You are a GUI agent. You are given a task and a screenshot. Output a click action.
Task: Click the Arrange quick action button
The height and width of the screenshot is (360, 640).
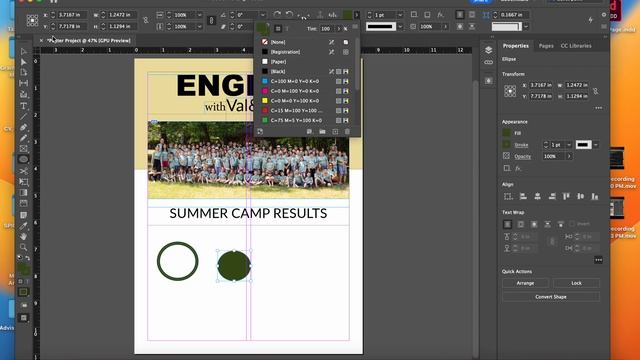(x=525, y=283)
